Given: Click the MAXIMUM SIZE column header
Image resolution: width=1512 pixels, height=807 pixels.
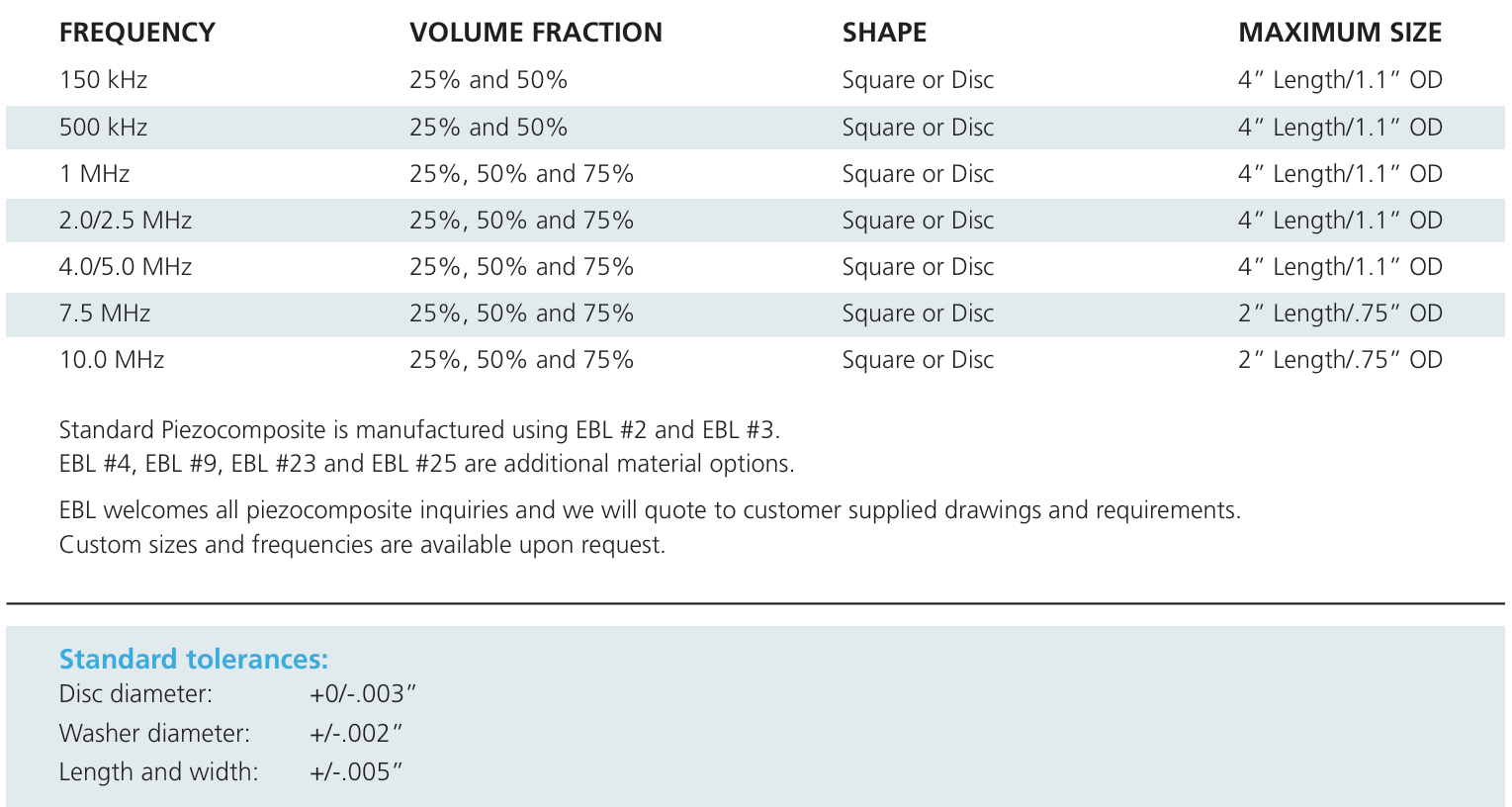Looking at the screenshot, I should coord(1340,33).
